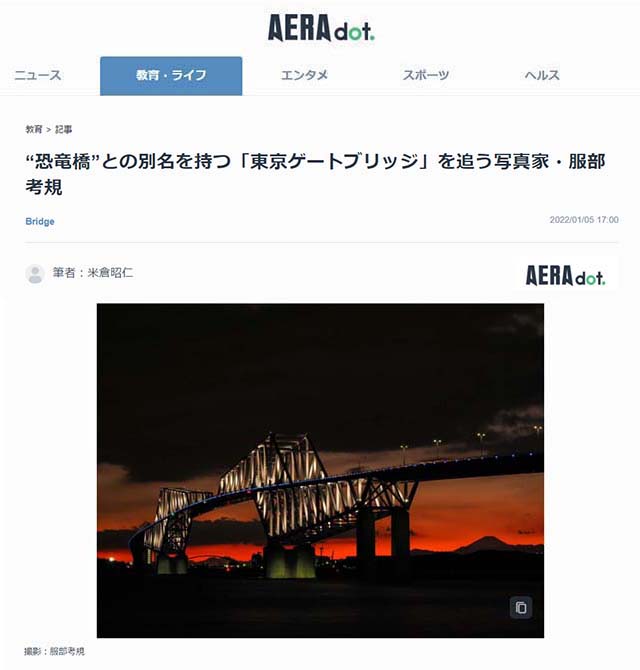Open author 米倉昭仁 profile link
The image size is (640, 670).
coord(110,273)
